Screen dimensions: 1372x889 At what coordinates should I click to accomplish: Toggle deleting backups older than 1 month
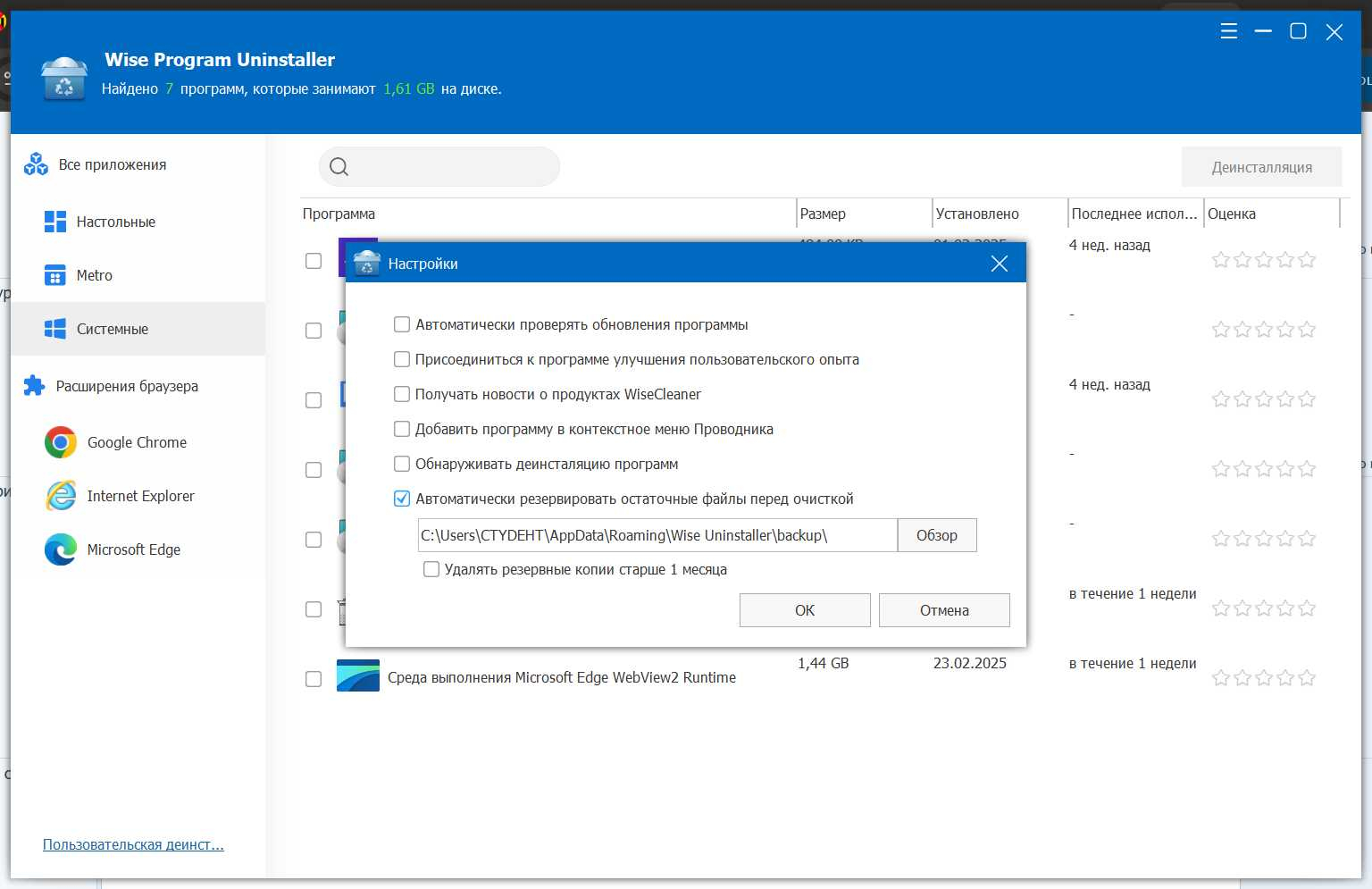(x=431, y=569)
